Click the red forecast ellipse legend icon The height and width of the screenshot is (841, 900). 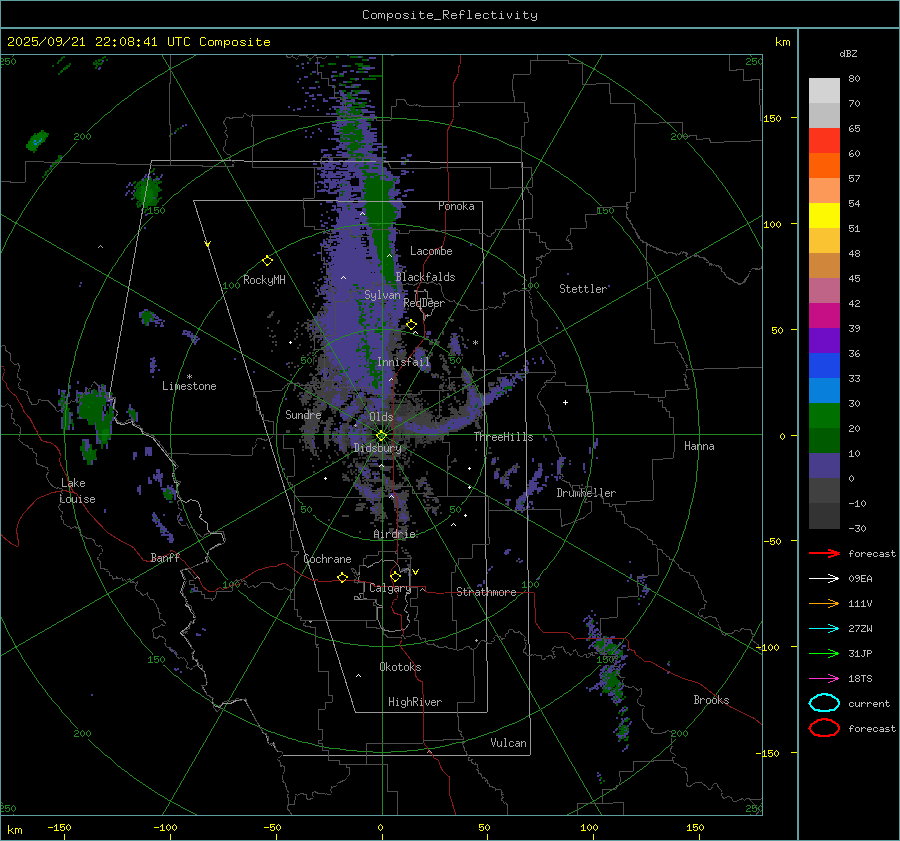823,728
